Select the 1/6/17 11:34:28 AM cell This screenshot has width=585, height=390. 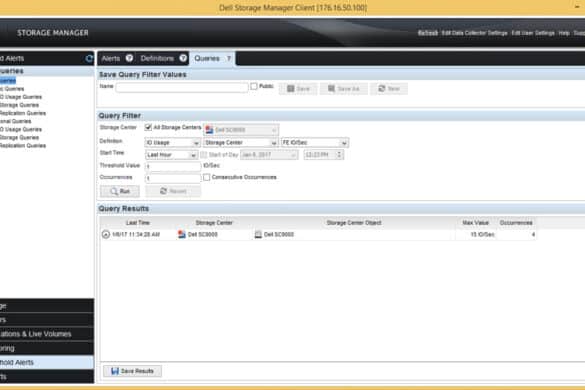coord(136,234)
